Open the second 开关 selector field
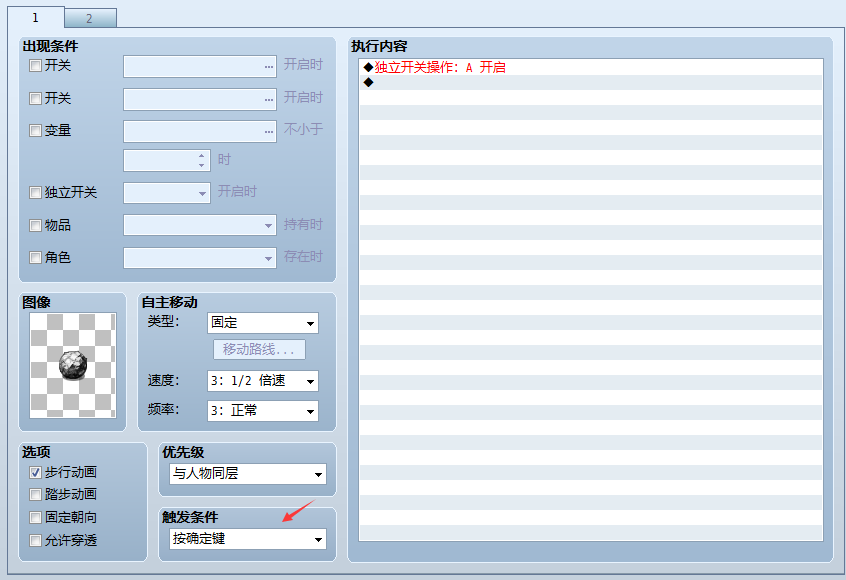The height and width of the screenshot is (580, 846). point(200,99)
